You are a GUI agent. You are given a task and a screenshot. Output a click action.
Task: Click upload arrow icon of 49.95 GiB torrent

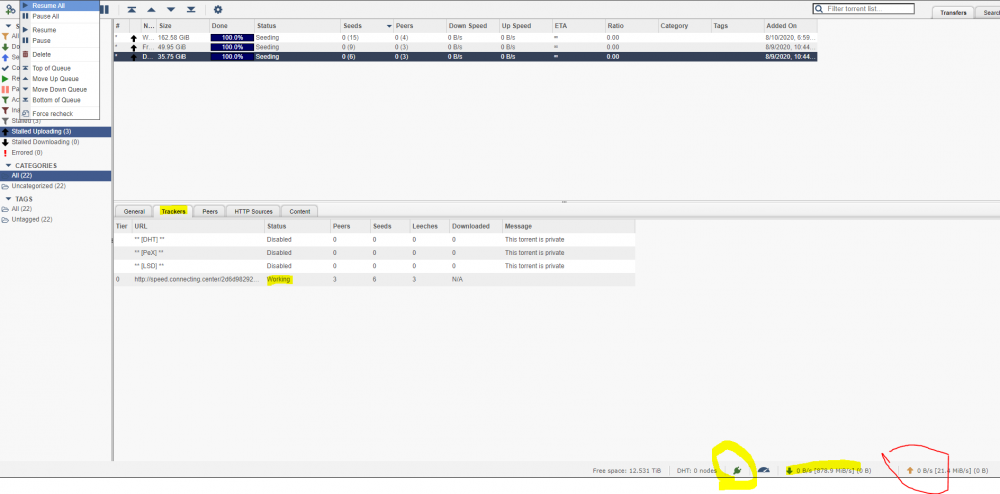point(134,47)
